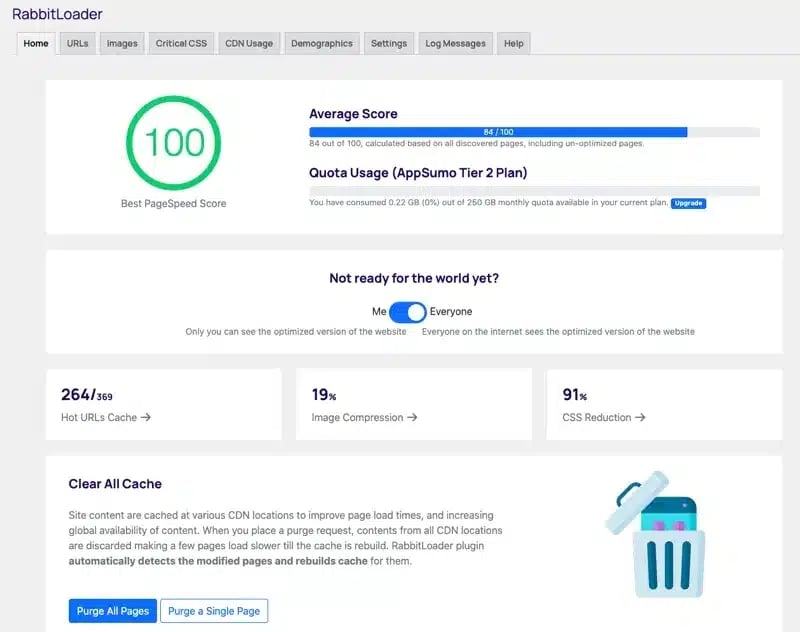800x632 pixels.
Task: Open the Hot URLs Cache link
Action: (106, 417)
